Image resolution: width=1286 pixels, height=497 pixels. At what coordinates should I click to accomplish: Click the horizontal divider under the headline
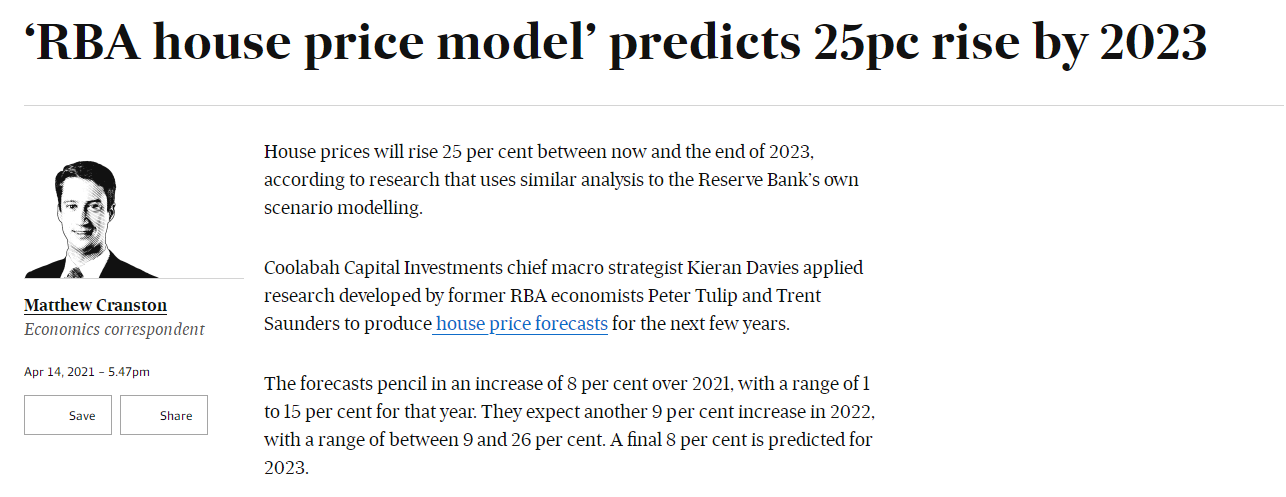pyautogui.click(x=655, y=105)
